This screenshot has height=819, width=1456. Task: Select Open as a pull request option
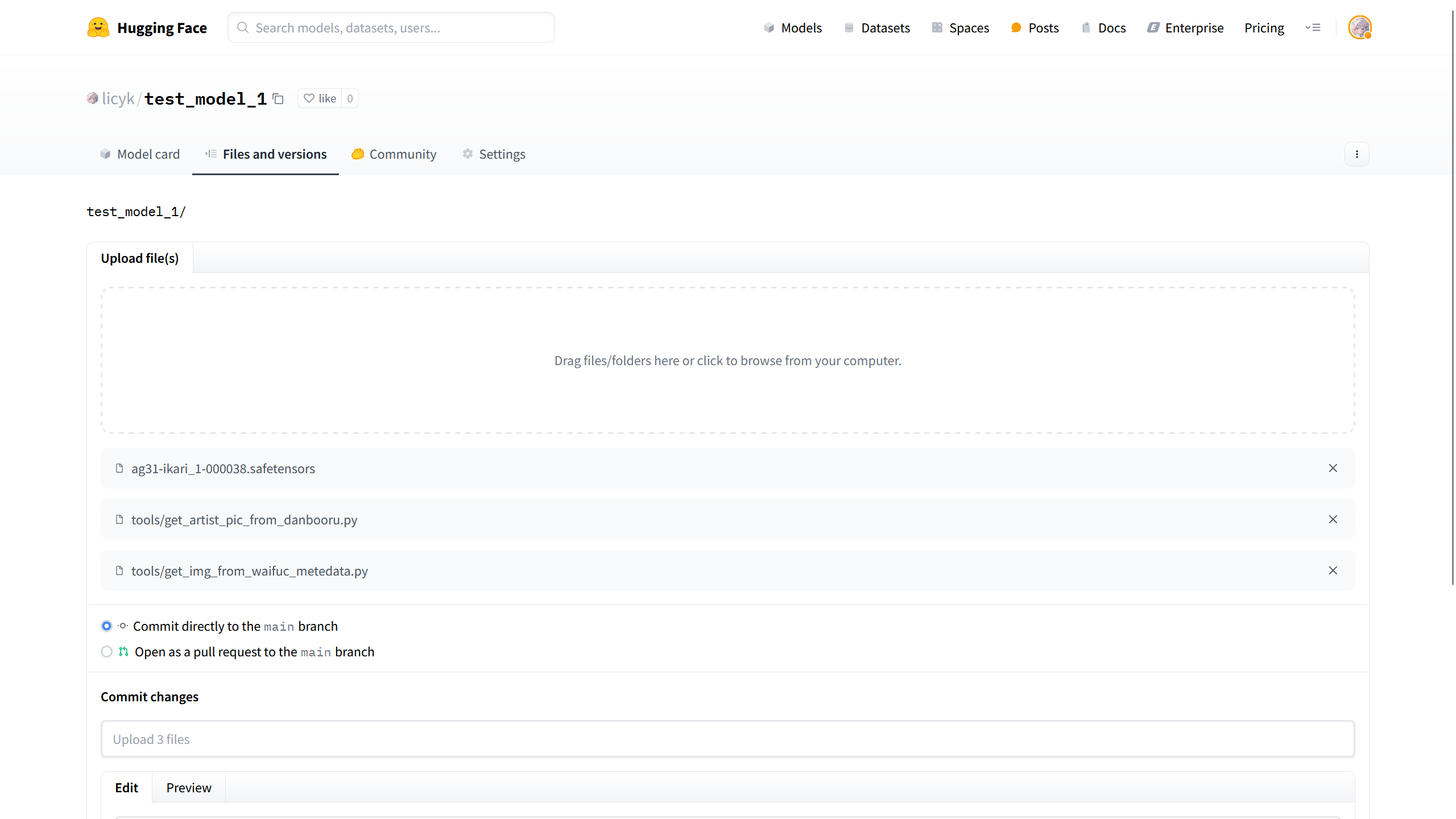(x=106, y=651)
